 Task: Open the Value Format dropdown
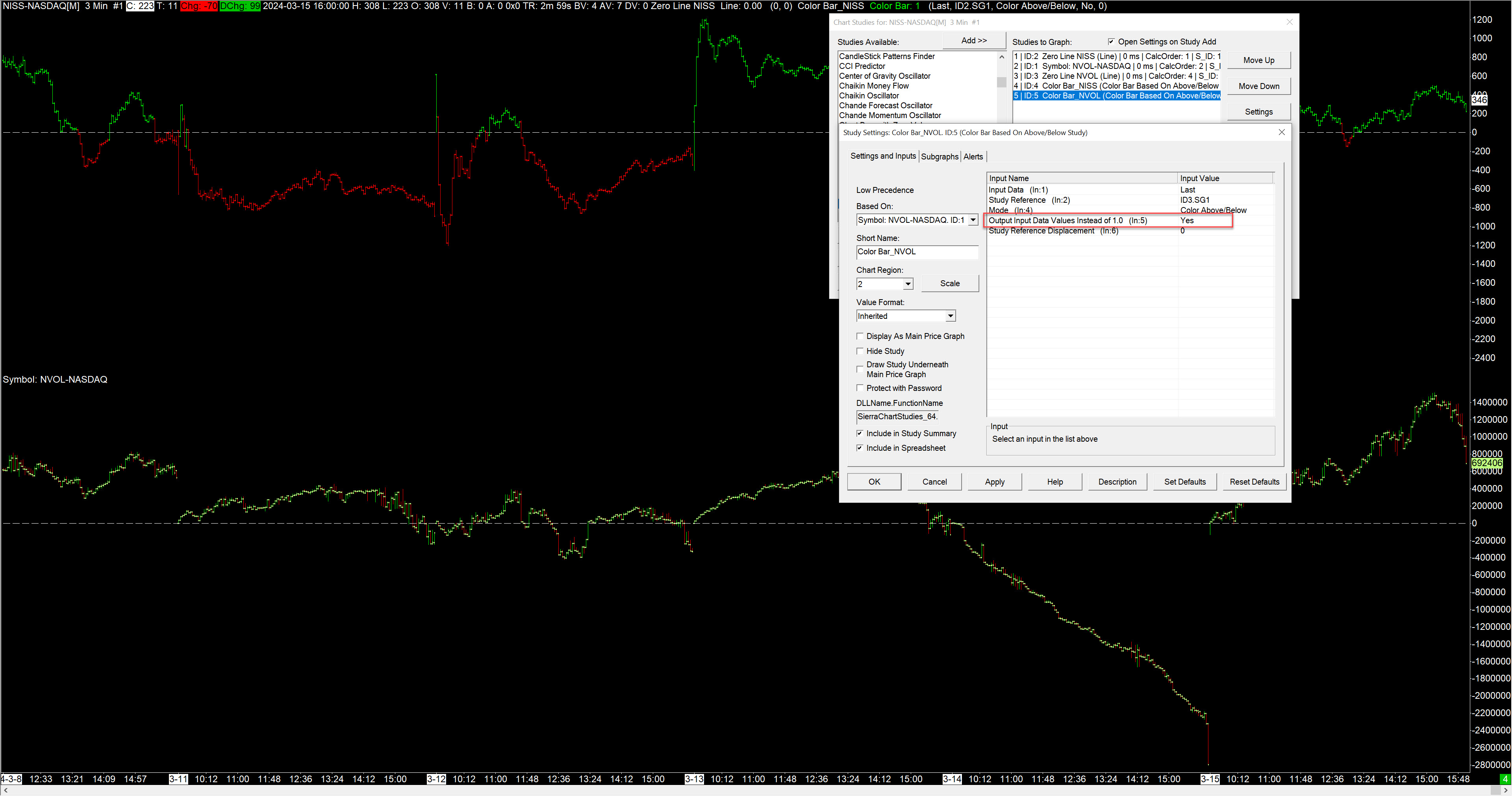[x=950, y=317]
